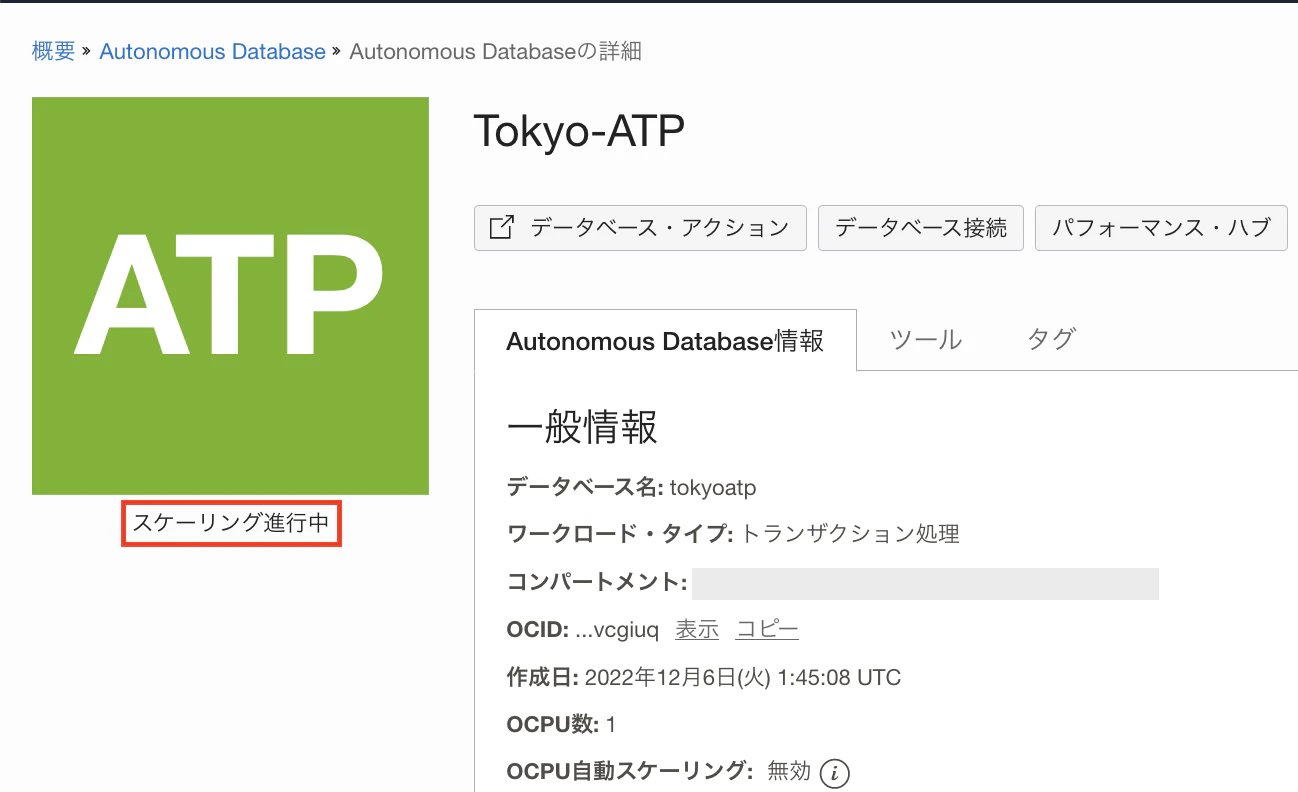
Task: Click the ワークロード・タイプ トランザクション処理 line
Action: click(734, 534)
